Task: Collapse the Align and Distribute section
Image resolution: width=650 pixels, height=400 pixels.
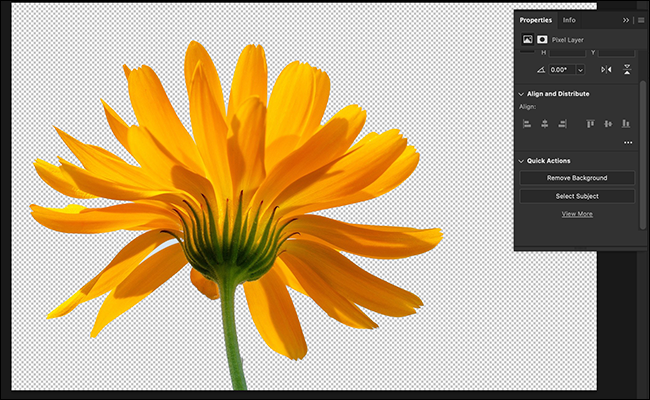Action: click(x=521, y=94)
